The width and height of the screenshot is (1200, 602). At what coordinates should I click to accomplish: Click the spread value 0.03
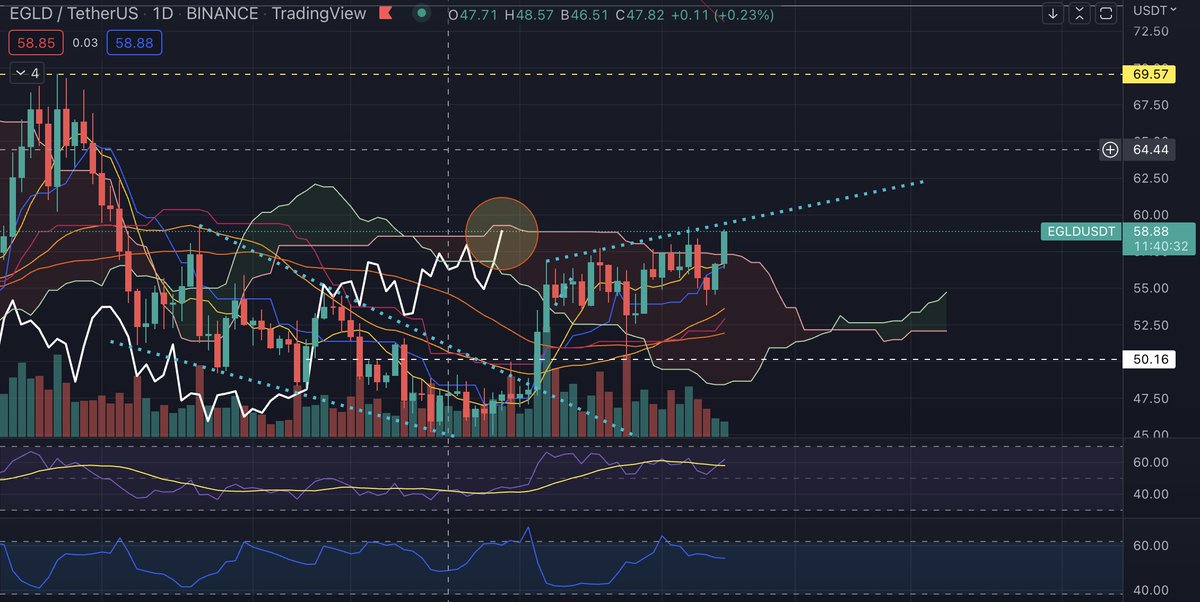point(85,43)
